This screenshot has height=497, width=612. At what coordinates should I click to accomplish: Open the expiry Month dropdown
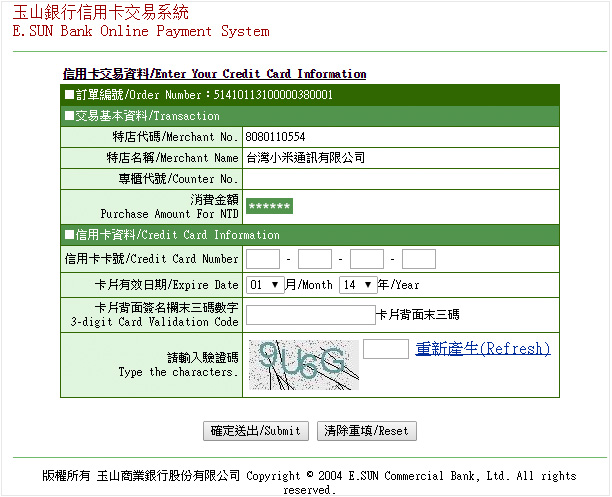pos(265,285)
